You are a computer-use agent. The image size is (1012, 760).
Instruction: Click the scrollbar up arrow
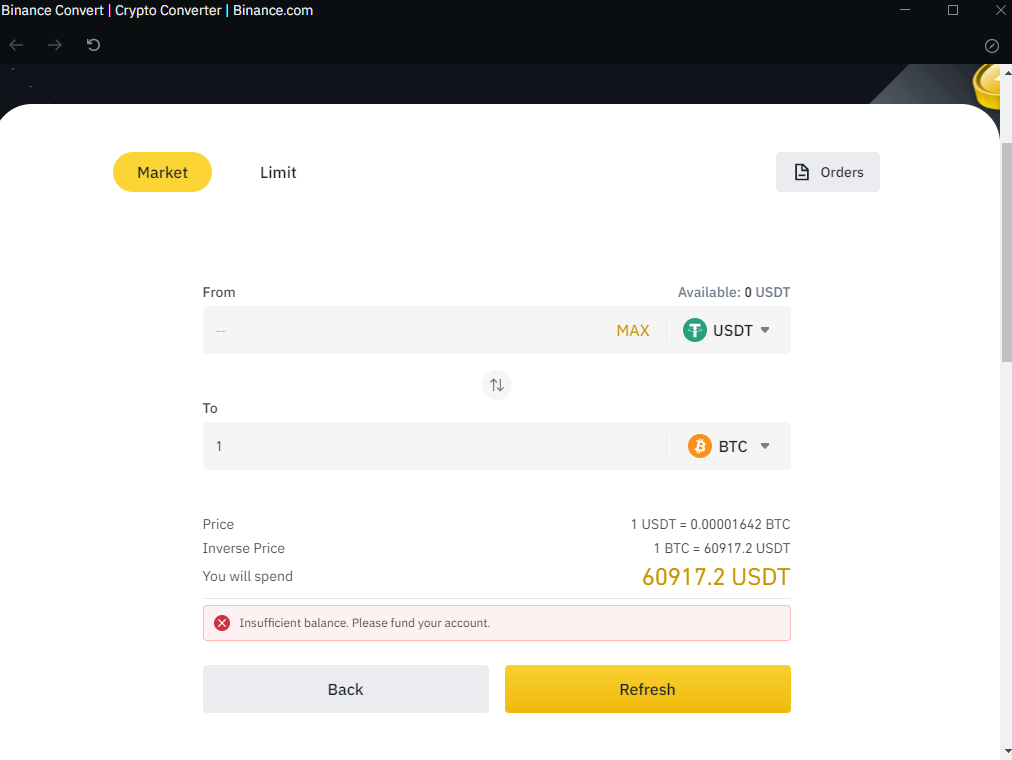(x=1007, y=72)
